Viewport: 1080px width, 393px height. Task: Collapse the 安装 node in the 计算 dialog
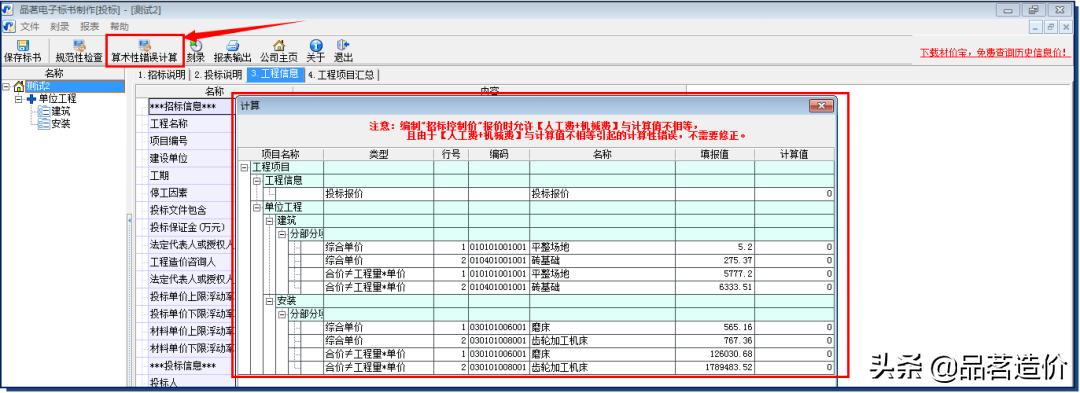click(x=269, y=301)
